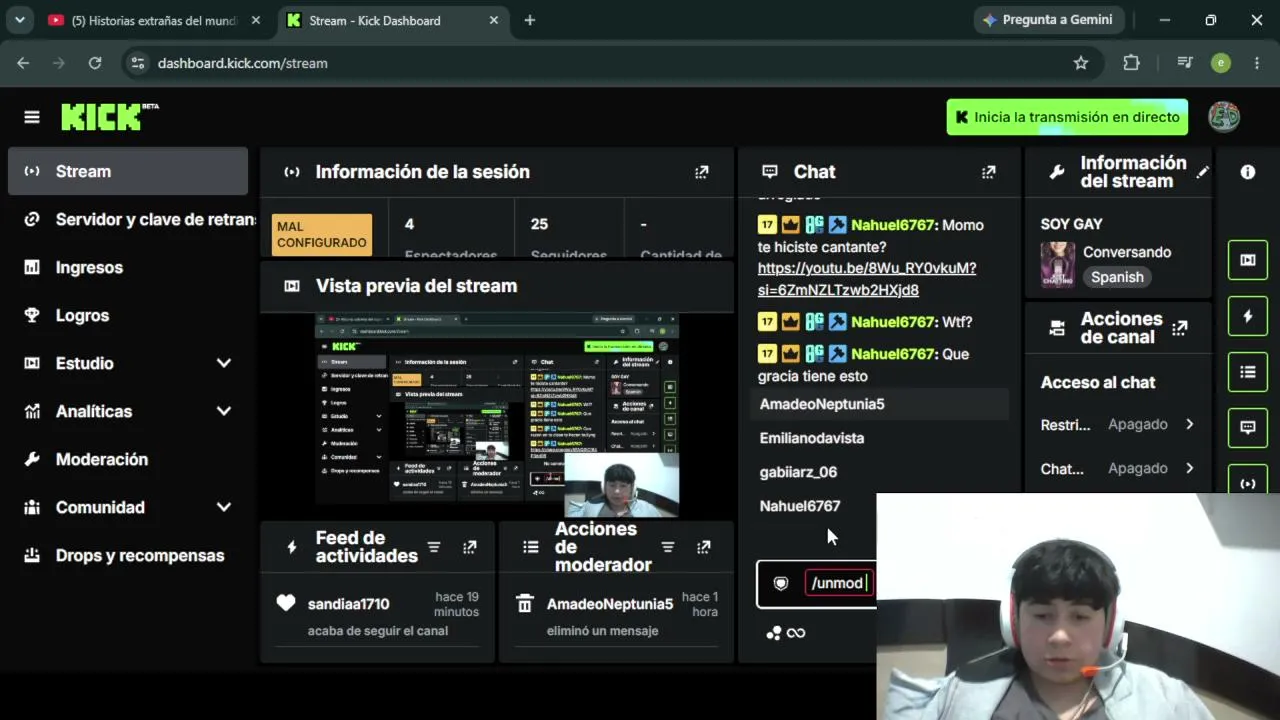Click Nahuel6767 username on the Wtf? message
This screenshot has height=720, width=1280.
[x=895, y=322]
